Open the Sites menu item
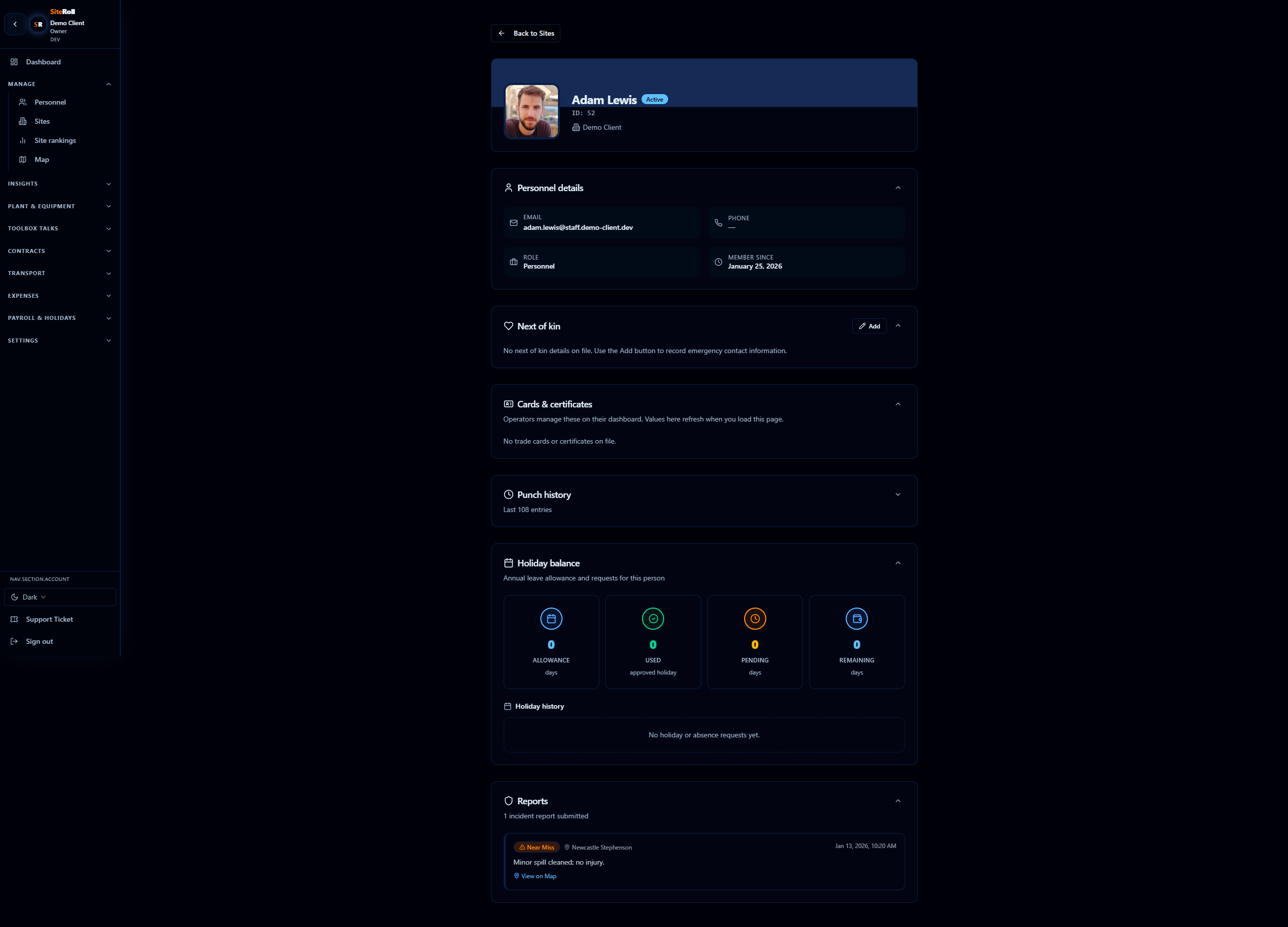 click(42, 122)
